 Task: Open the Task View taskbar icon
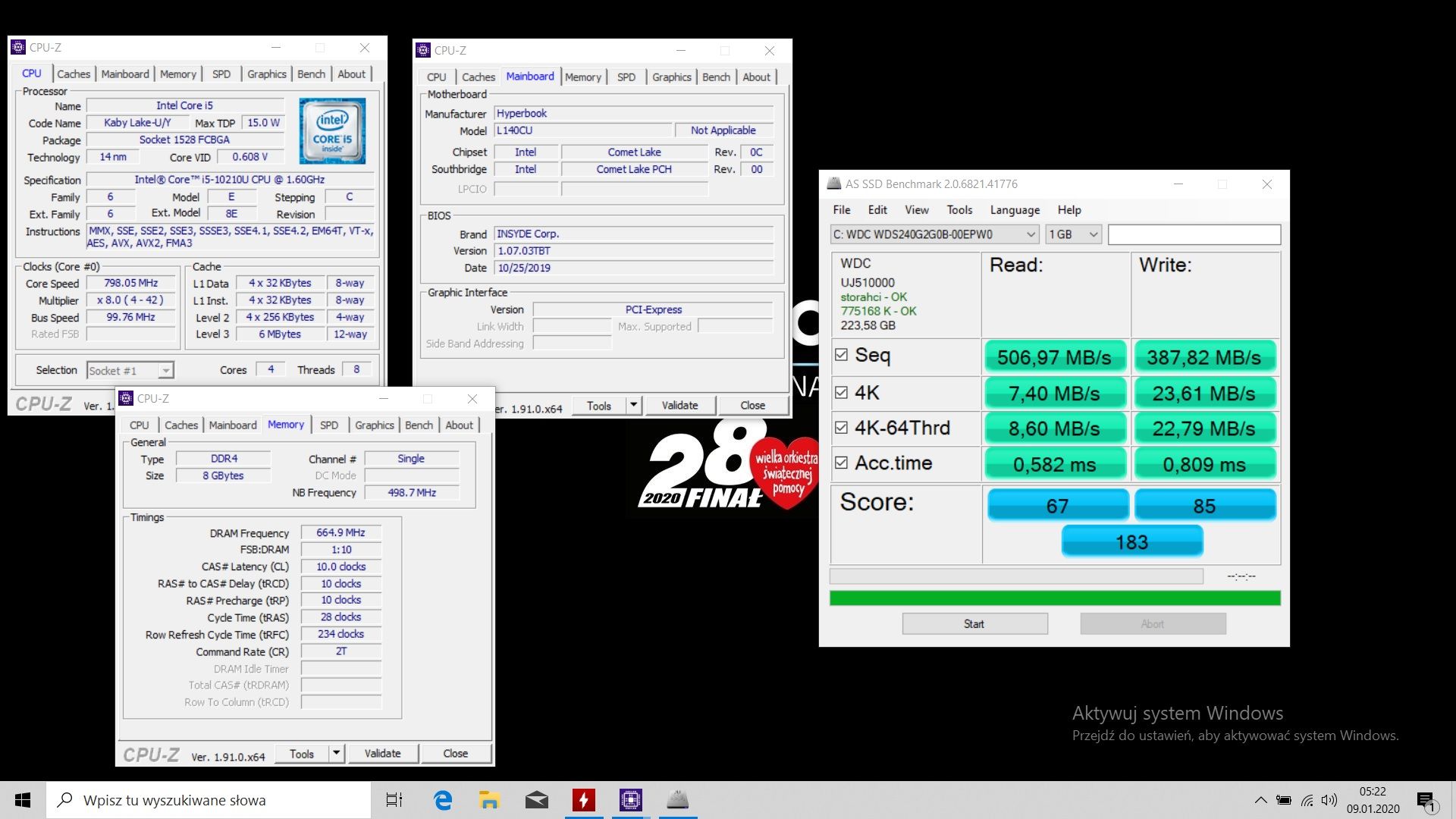[x=394, y=800]
